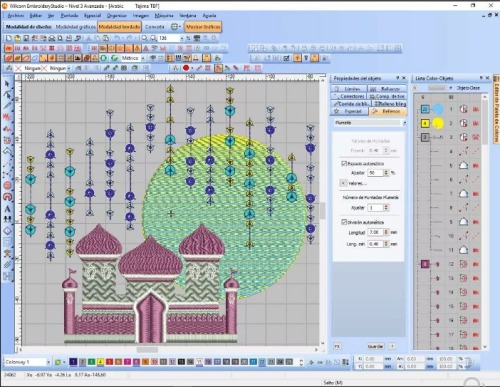Screen dimensions: 500x387
Task: Click the Mostrar Gráficos button
Action: 203,27
